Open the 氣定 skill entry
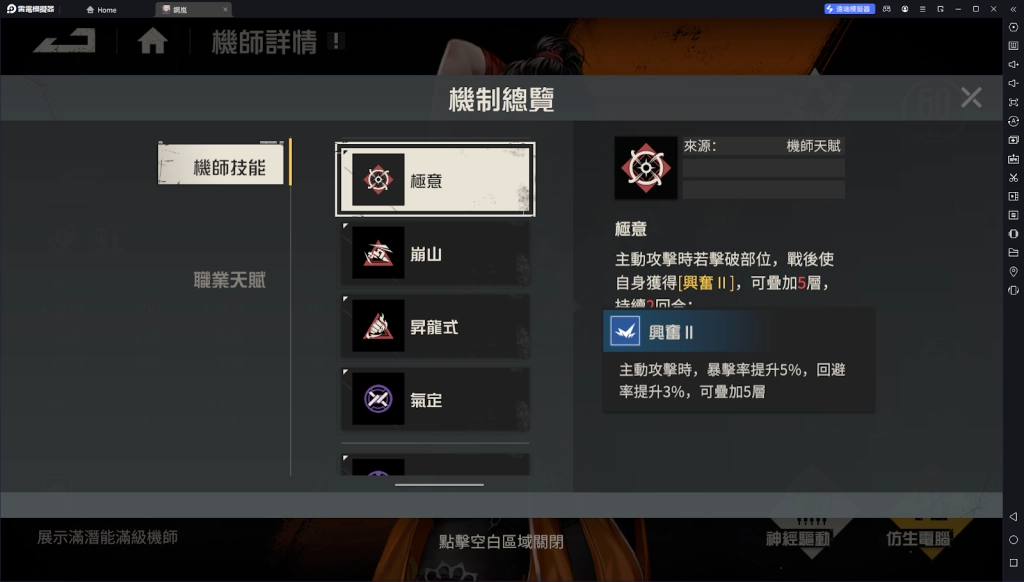This screenshot has height=582, width=1024. (435, 399)
